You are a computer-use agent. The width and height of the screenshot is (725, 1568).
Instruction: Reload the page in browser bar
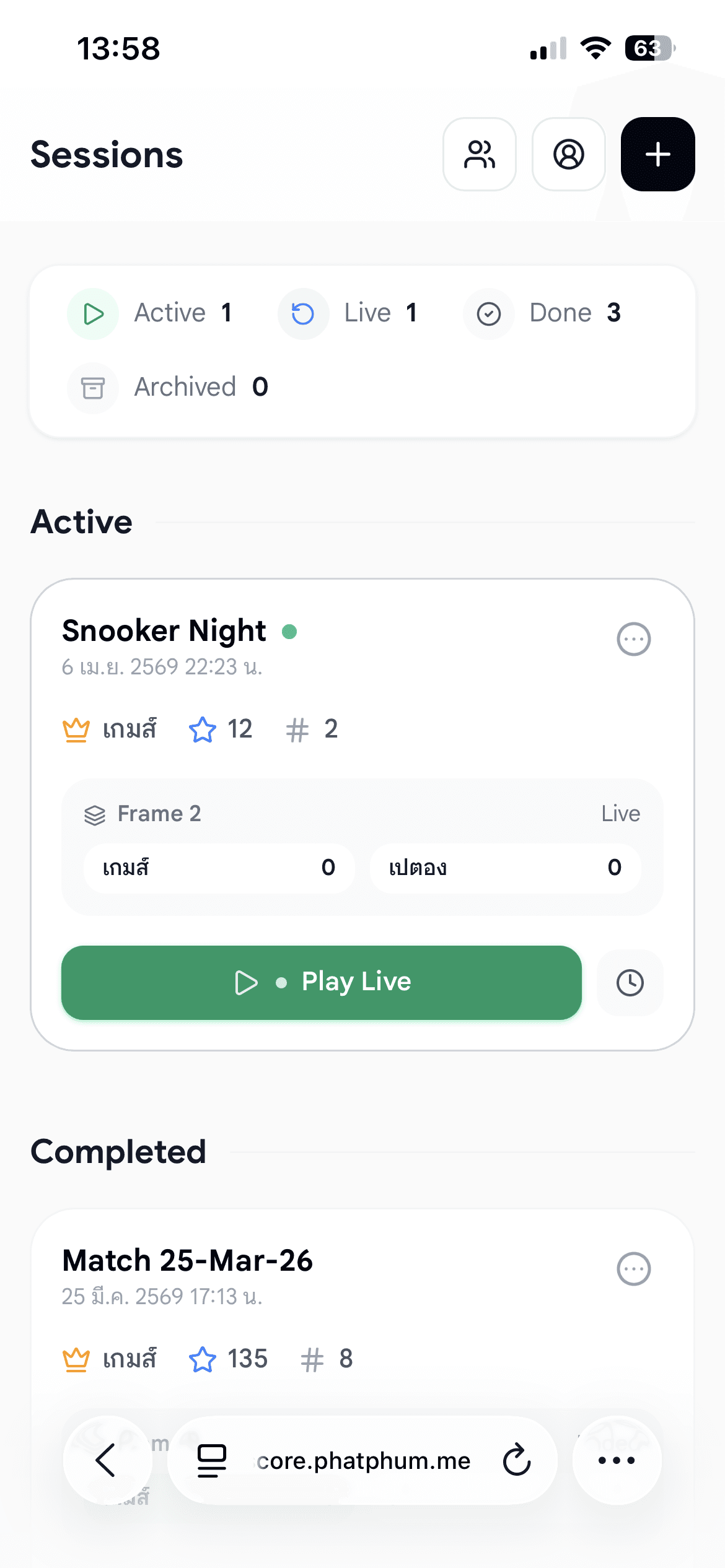517,1460
